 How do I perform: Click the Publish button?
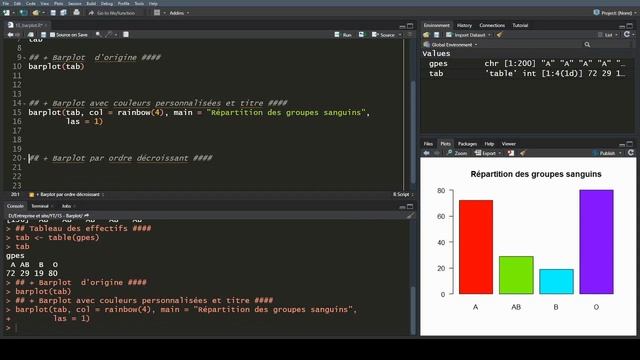coord(604,153)
